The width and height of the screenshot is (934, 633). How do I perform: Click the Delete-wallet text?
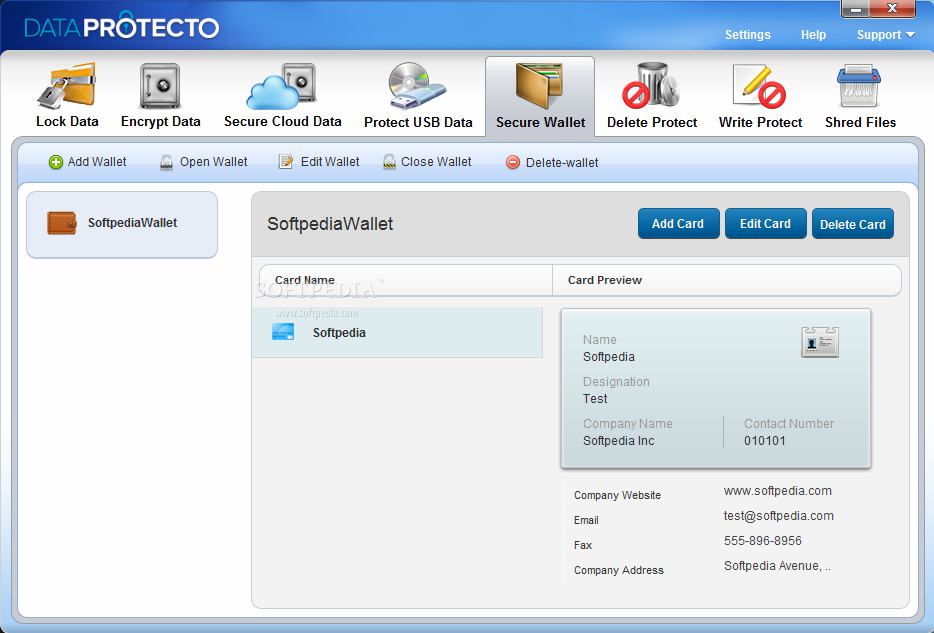tap(562, 163)
